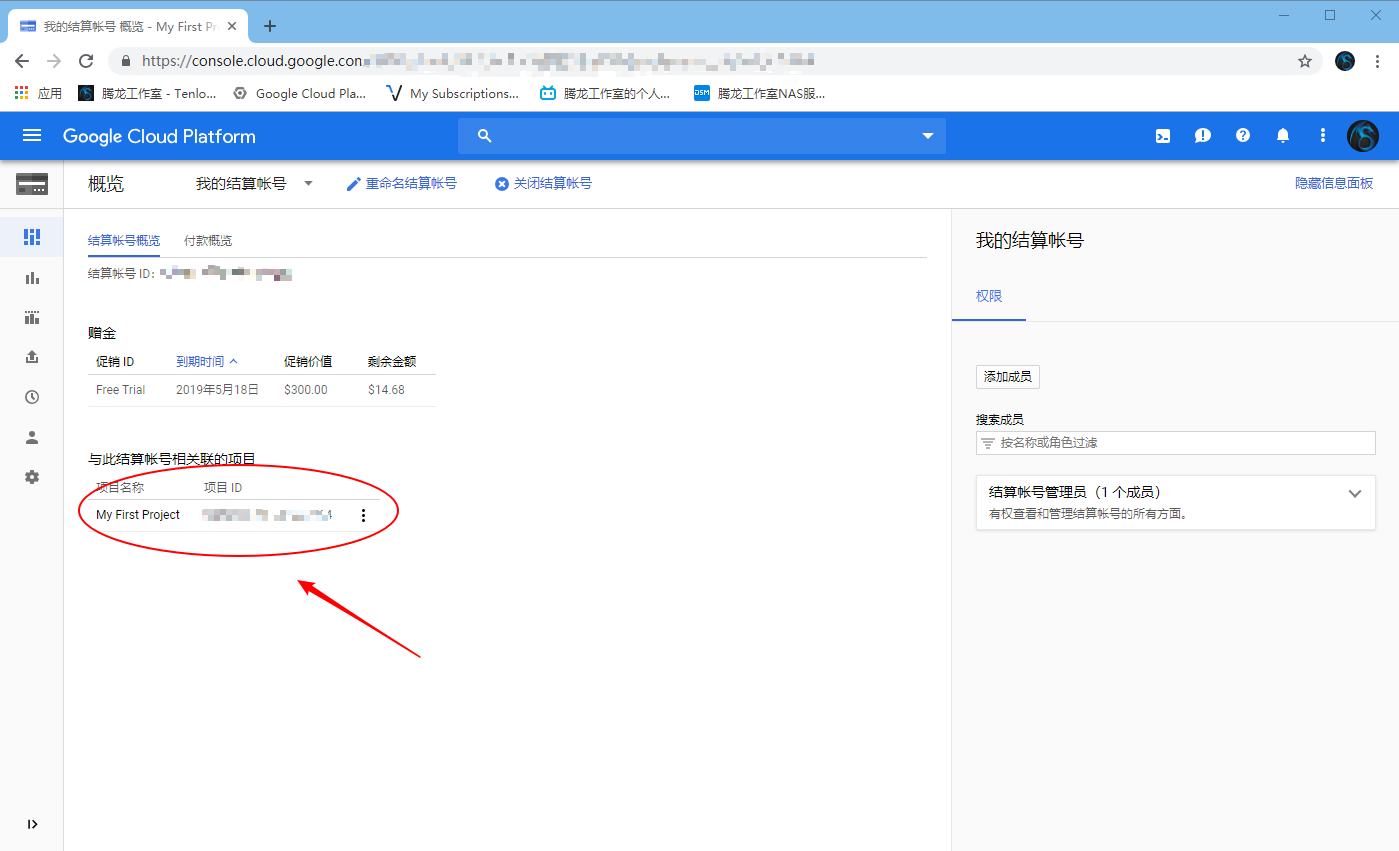Click the billing credit card icon
This screenshot has height=851, width=1399.
(x=32, y=184)
